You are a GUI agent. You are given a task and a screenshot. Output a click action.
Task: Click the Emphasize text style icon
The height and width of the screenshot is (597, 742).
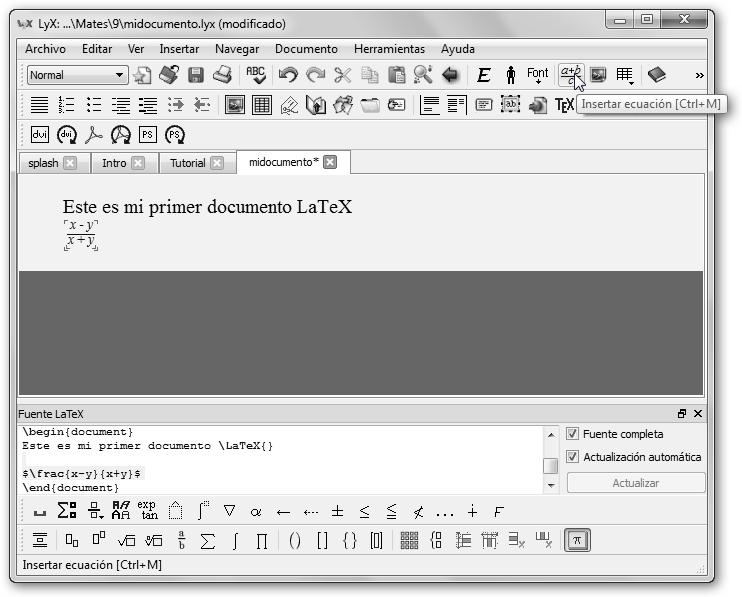coord(484,75)
